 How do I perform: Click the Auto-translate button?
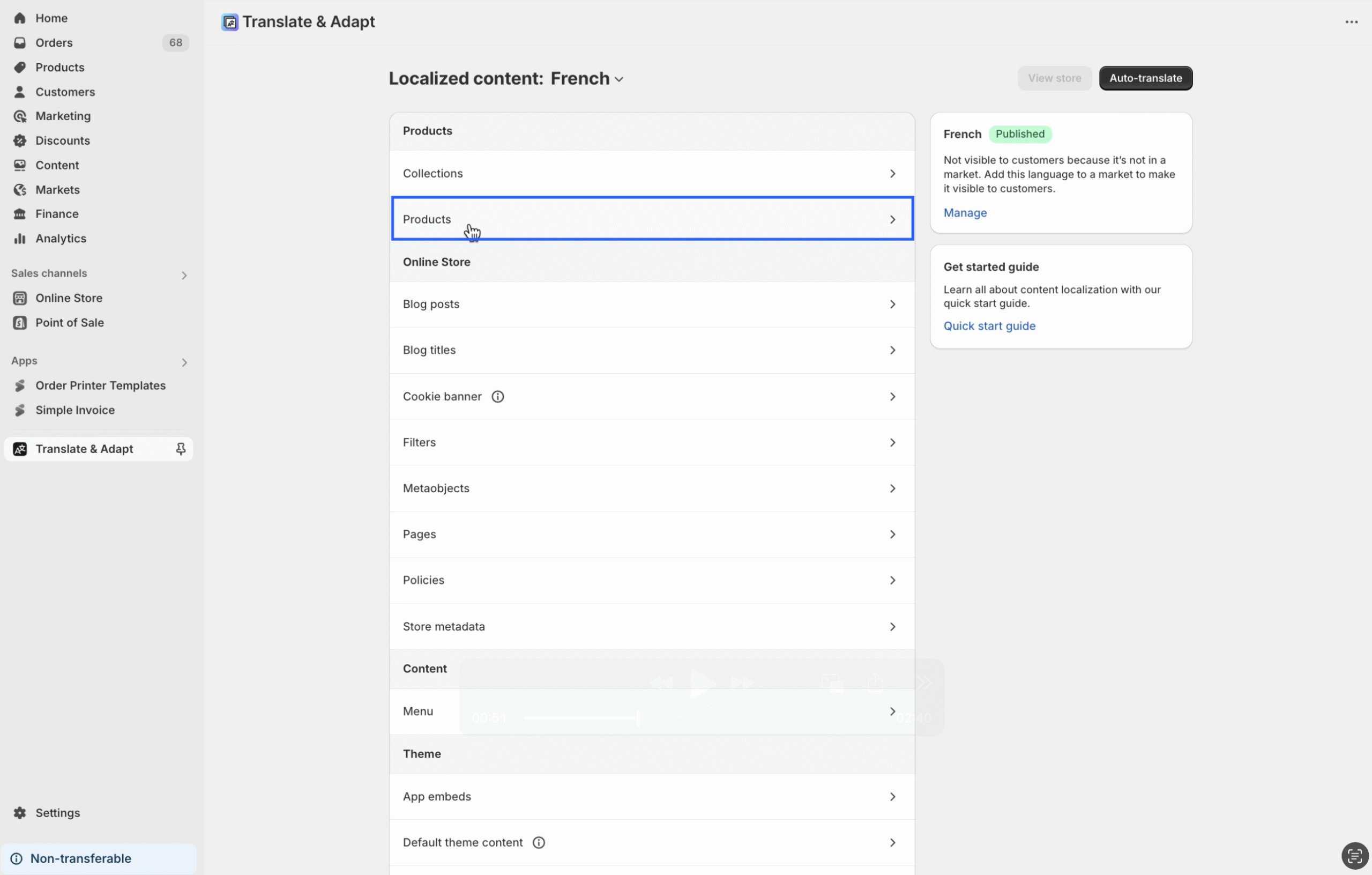(1145, 78)
